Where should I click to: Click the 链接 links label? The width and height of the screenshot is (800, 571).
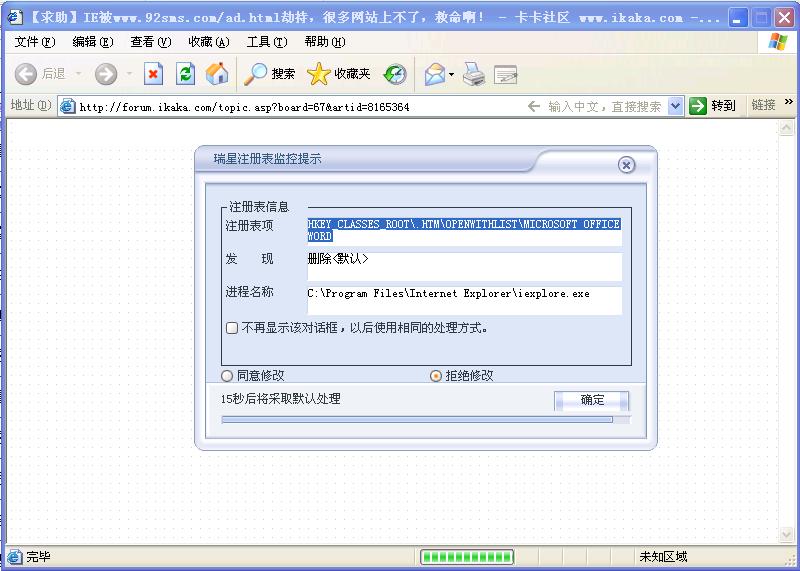[x=763, y=105]
